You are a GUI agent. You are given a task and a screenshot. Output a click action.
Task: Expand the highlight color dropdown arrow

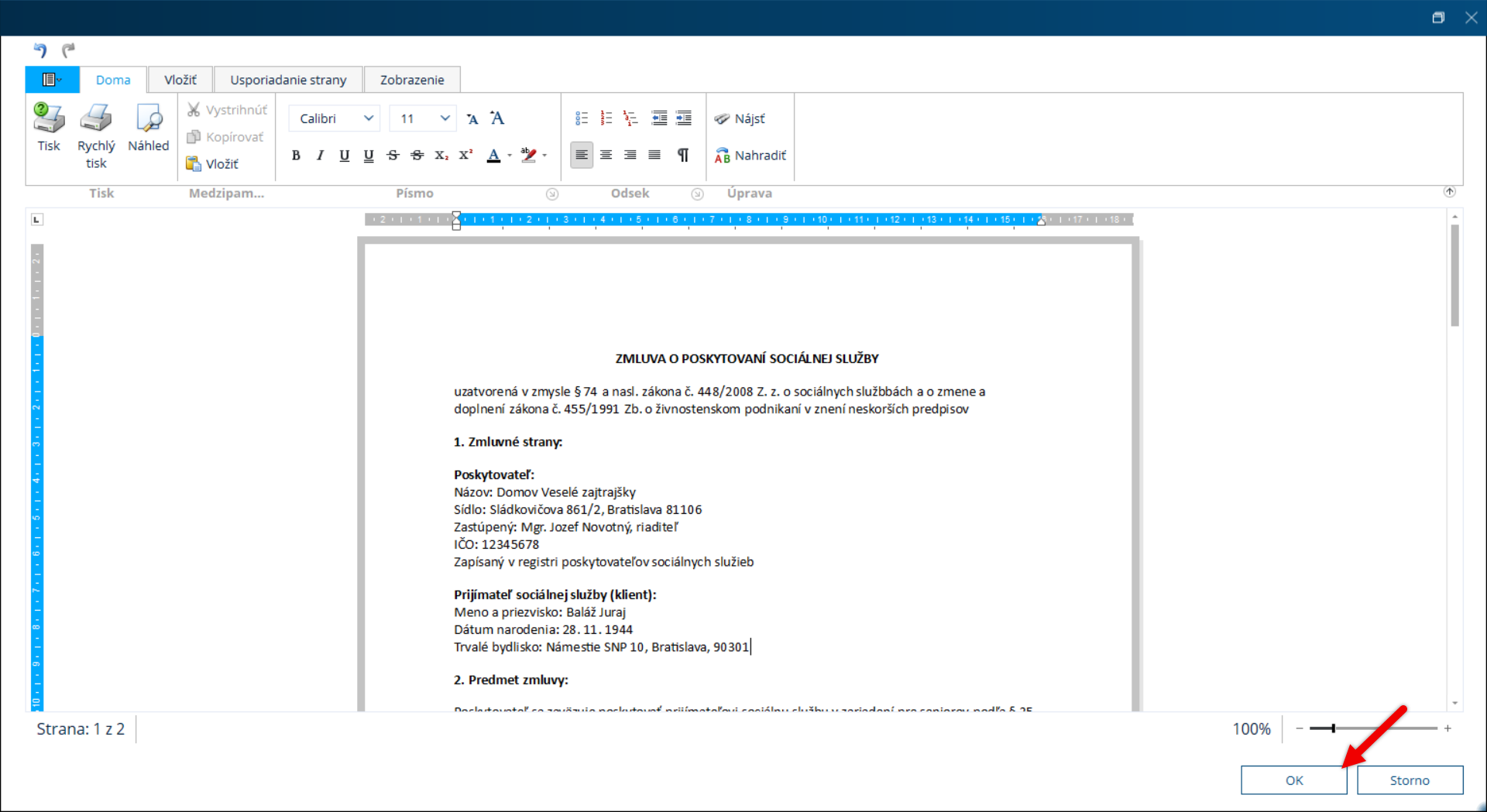click(x=544, y=156)
